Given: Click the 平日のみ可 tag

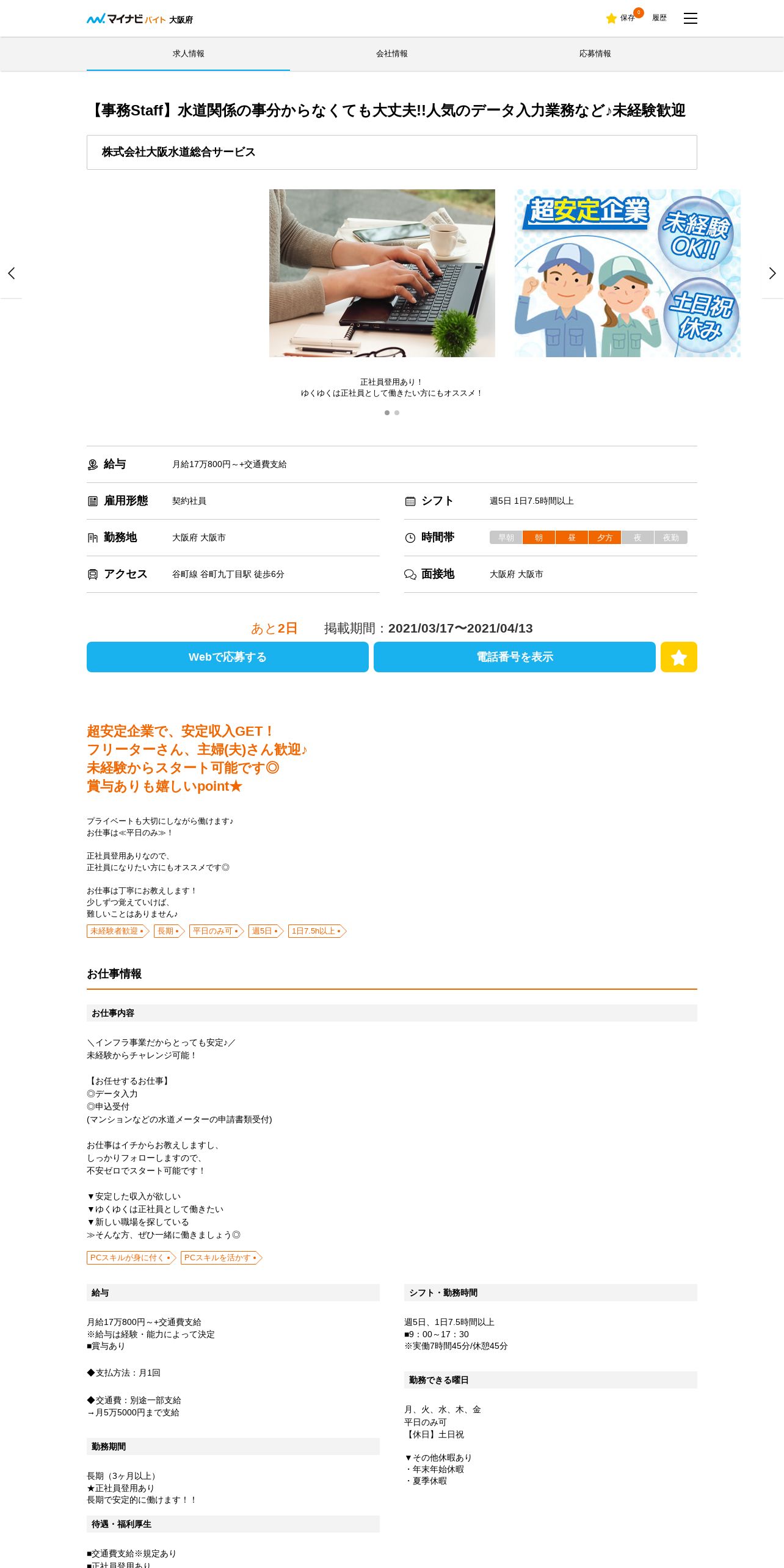Looking at the screenshot, I should point(216,931).
